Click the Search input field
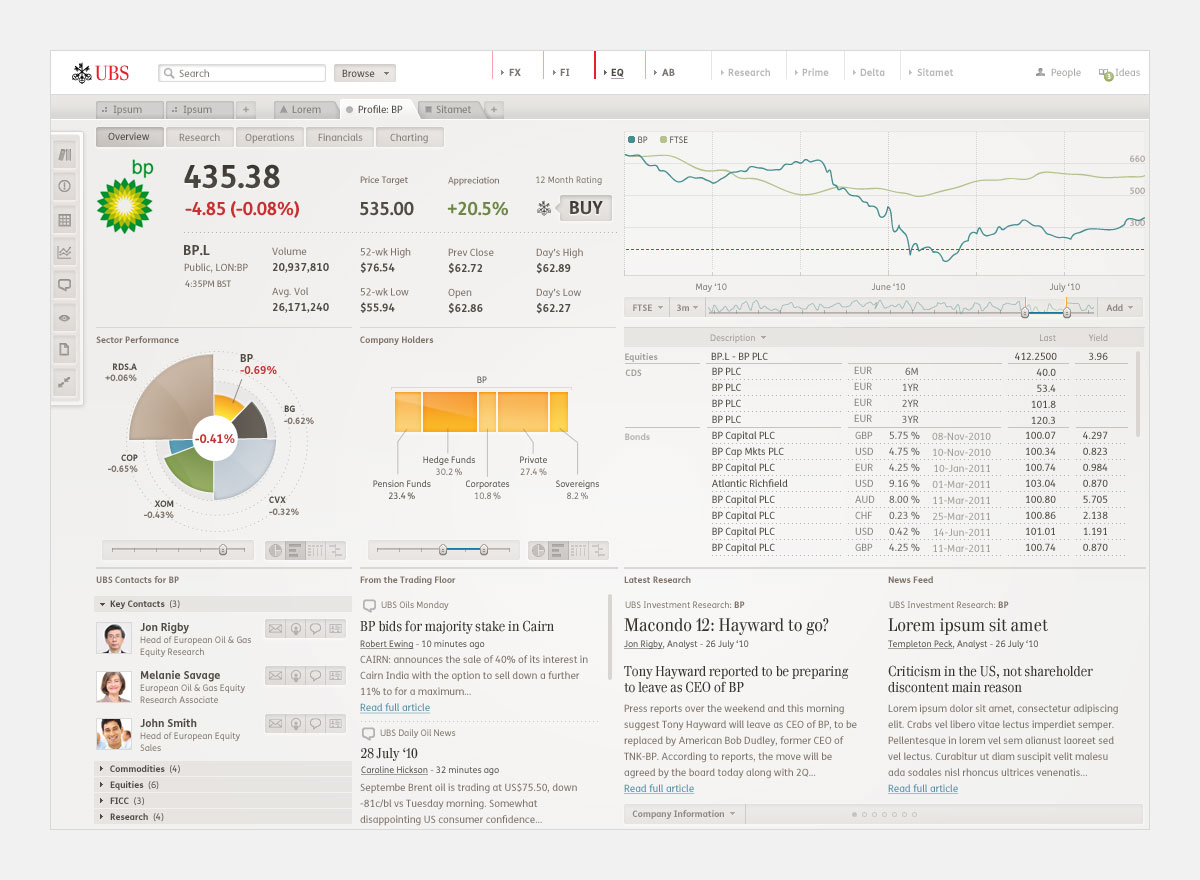 (x=242, y=73)
